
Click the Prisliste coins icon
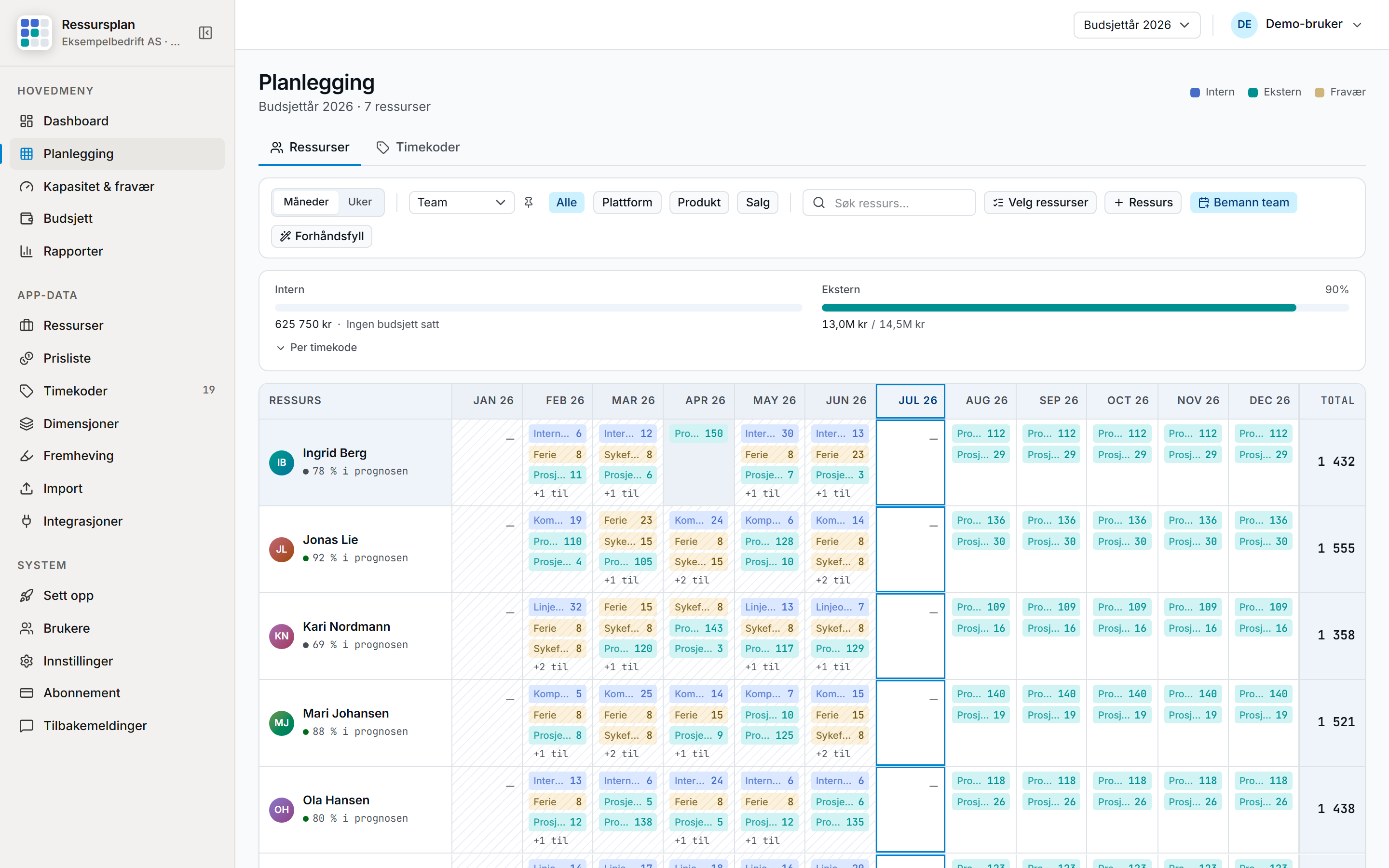[x=27, y=358]
